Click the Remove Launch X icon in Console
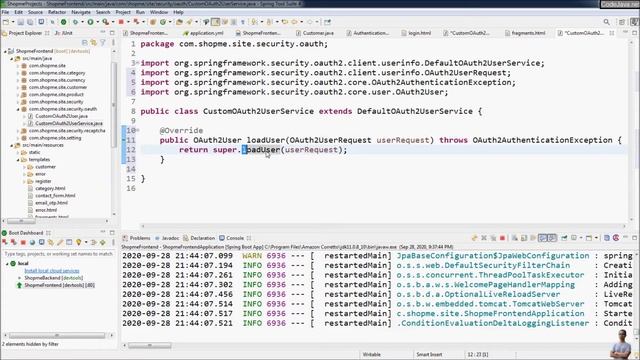640x360 pixels. 484,238
